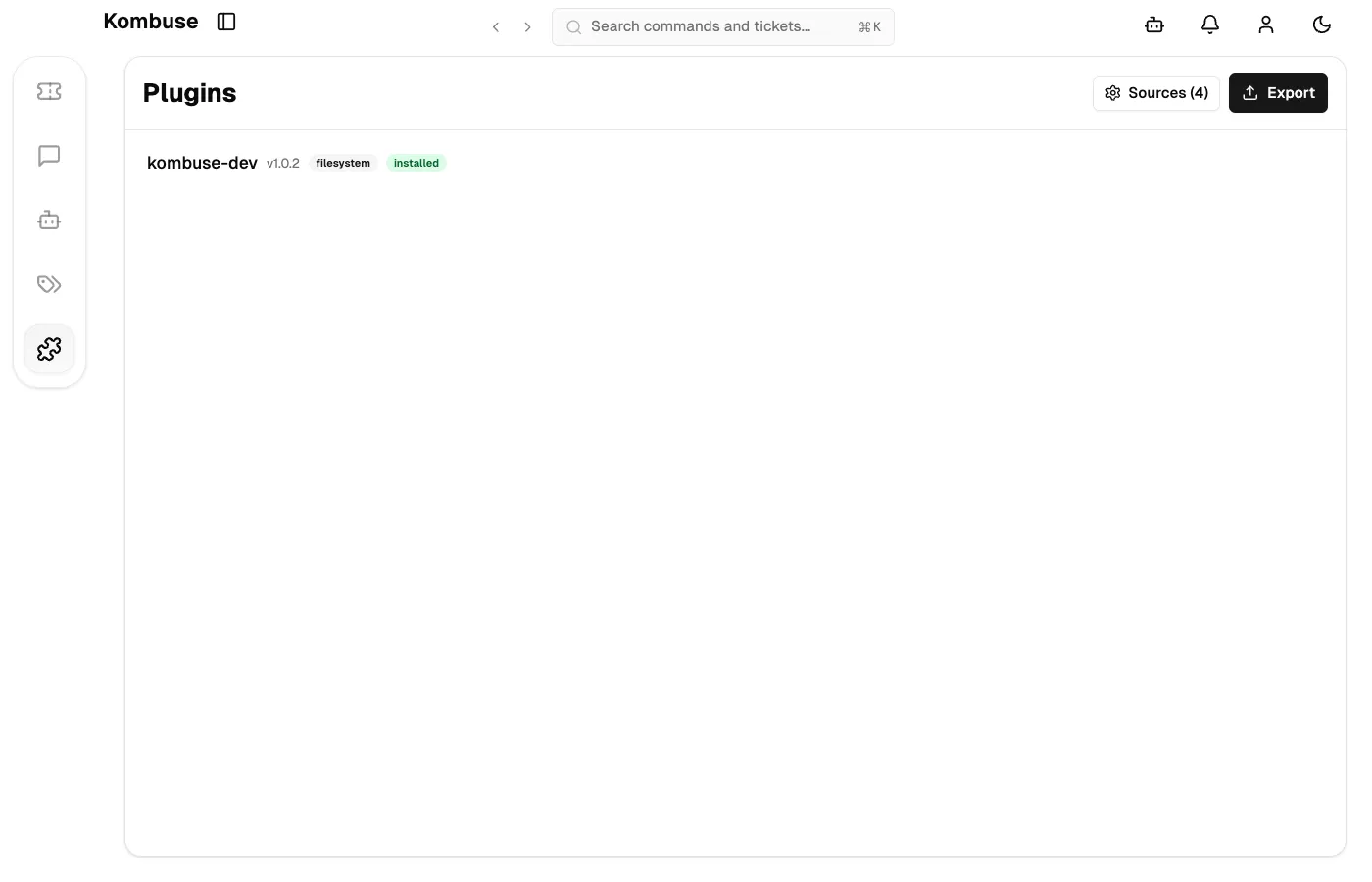The height and width of the screenshot is (882, 1372).
Task: Open the Tags section
Action: [x=49, y=284]
